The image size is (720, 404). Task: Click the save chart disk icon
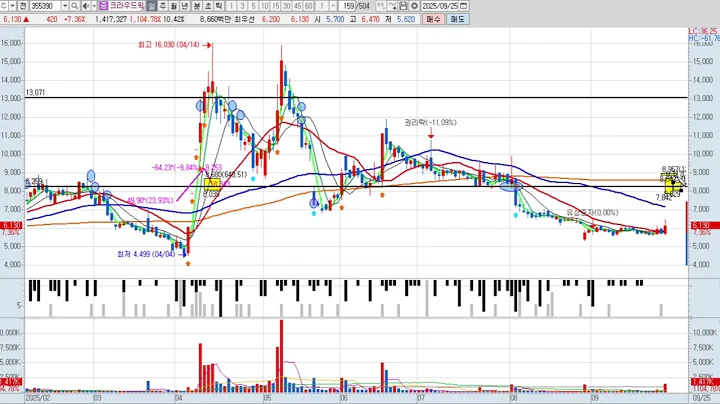pyautogui.click(x=404, y=6)
